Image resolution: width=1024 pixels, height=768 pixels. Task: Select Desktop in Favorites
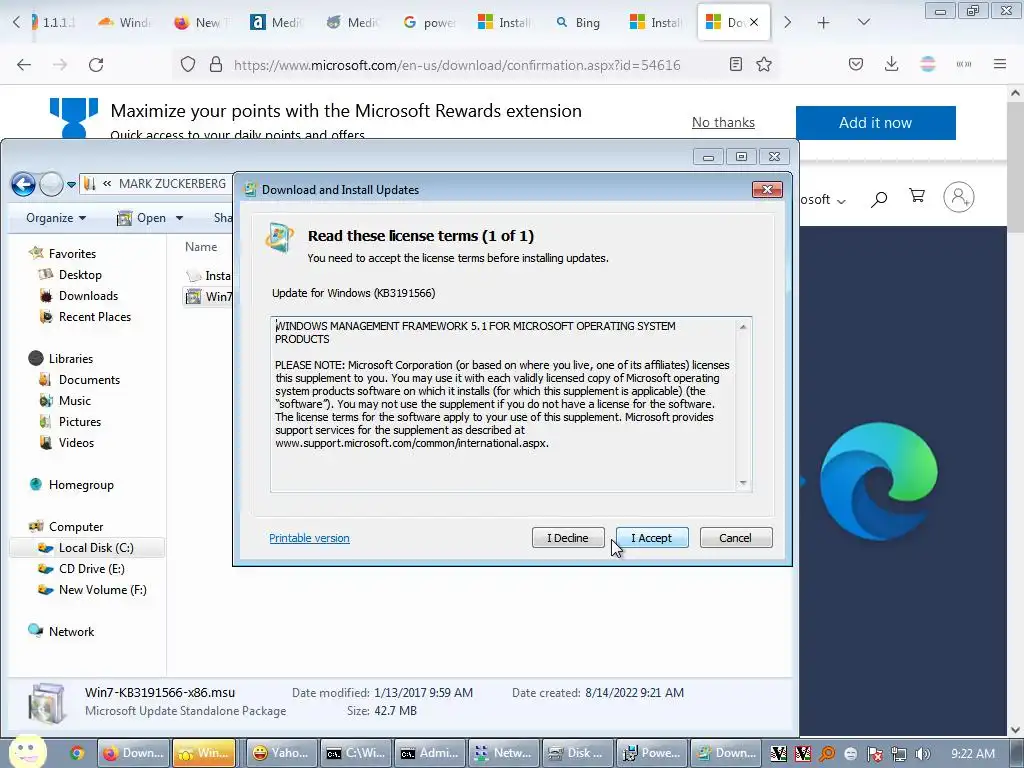[80, 275]
